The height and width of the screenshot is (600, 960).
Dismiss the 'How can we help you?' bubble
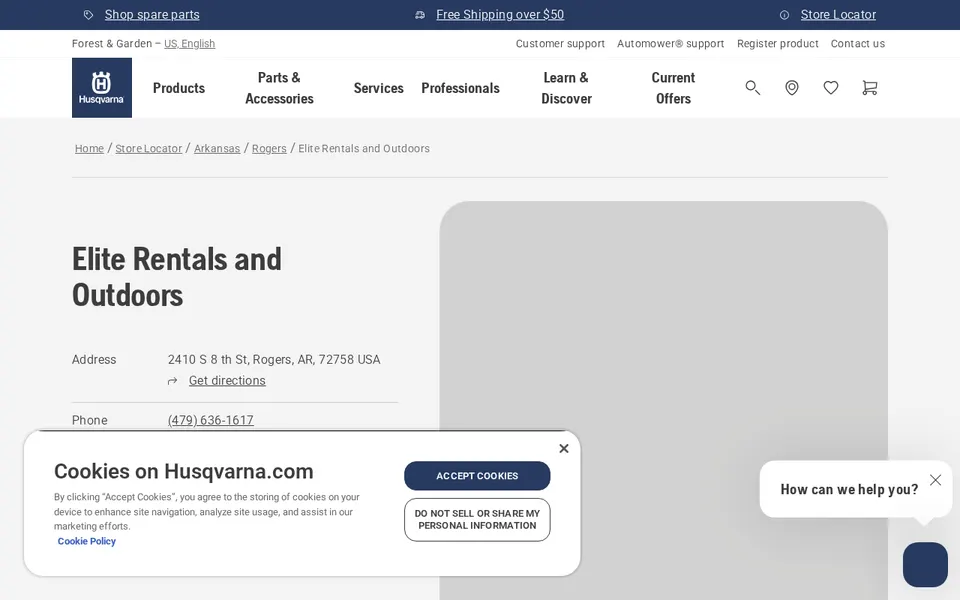click(935, 479)
